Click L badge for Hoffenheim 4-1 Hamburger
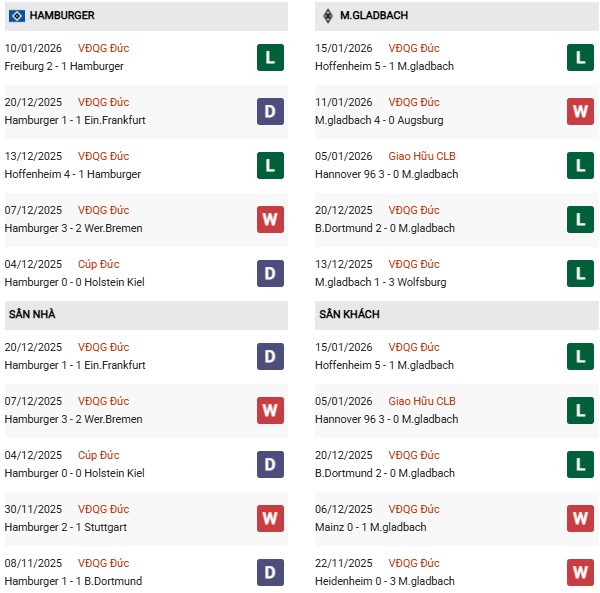 [x=270, y=165]
